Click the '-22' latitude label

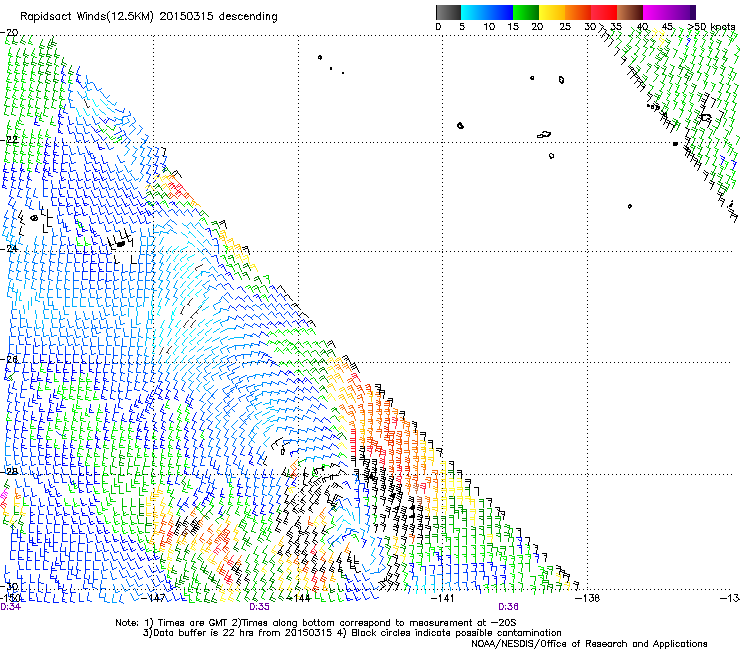coord(9,139)
